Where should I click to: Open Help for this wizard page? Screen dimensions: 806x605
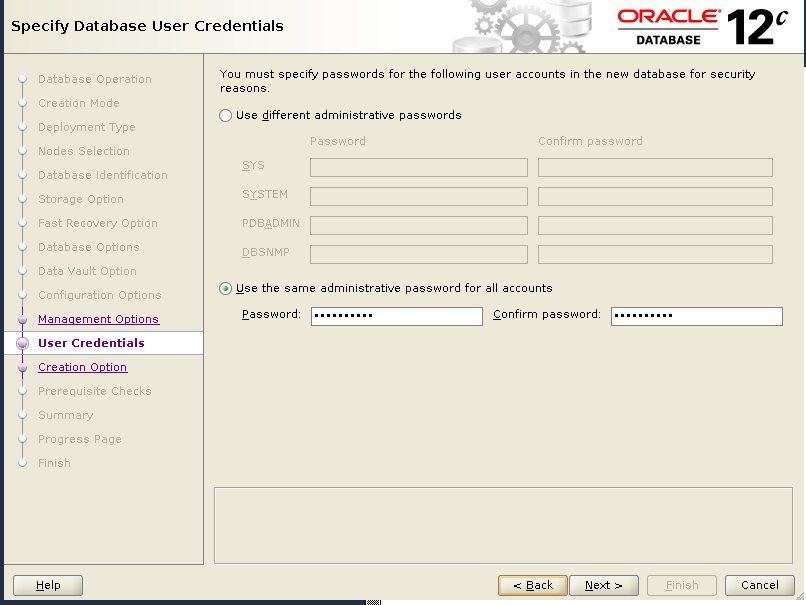(47, 585)
